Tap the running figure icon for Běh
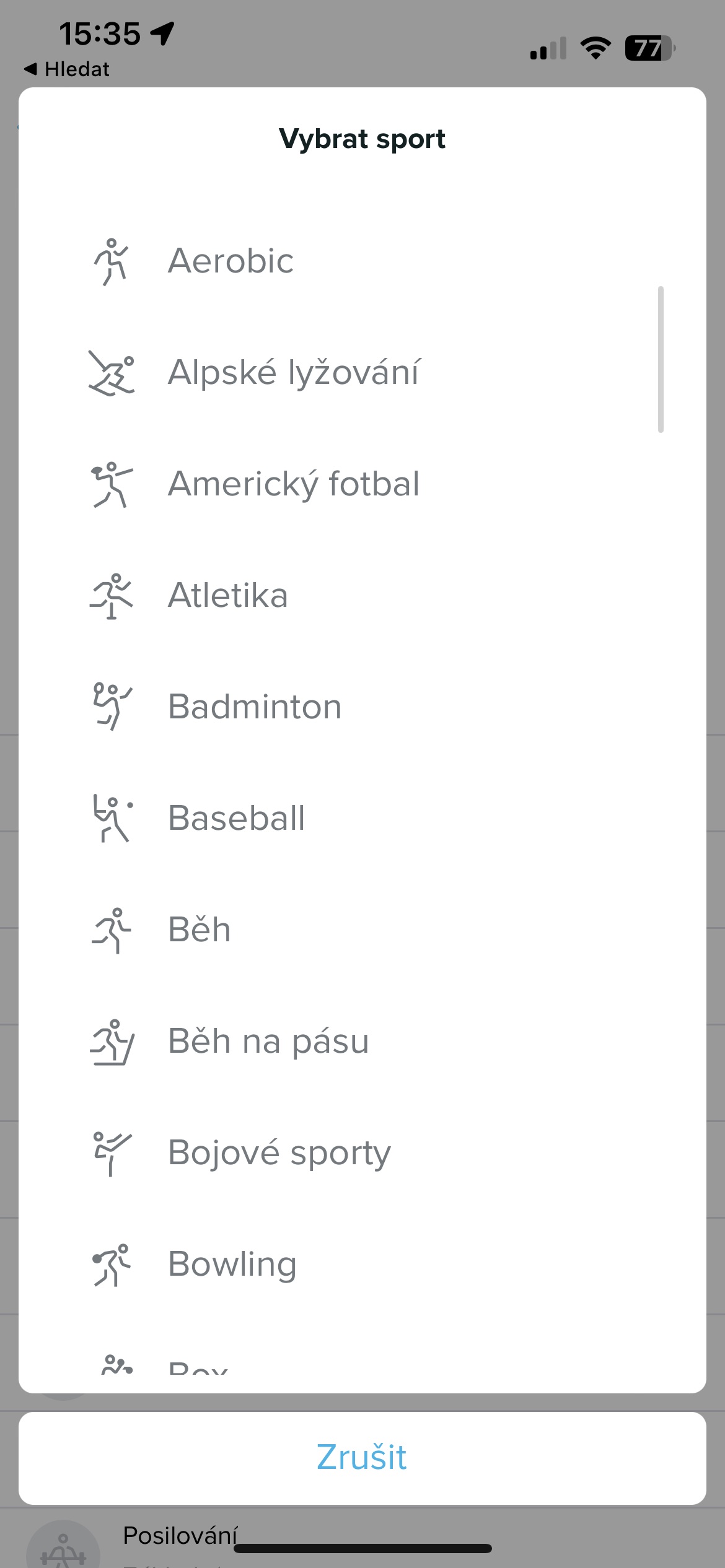This screenshot has height=1568, width=725. pos(112,930)
